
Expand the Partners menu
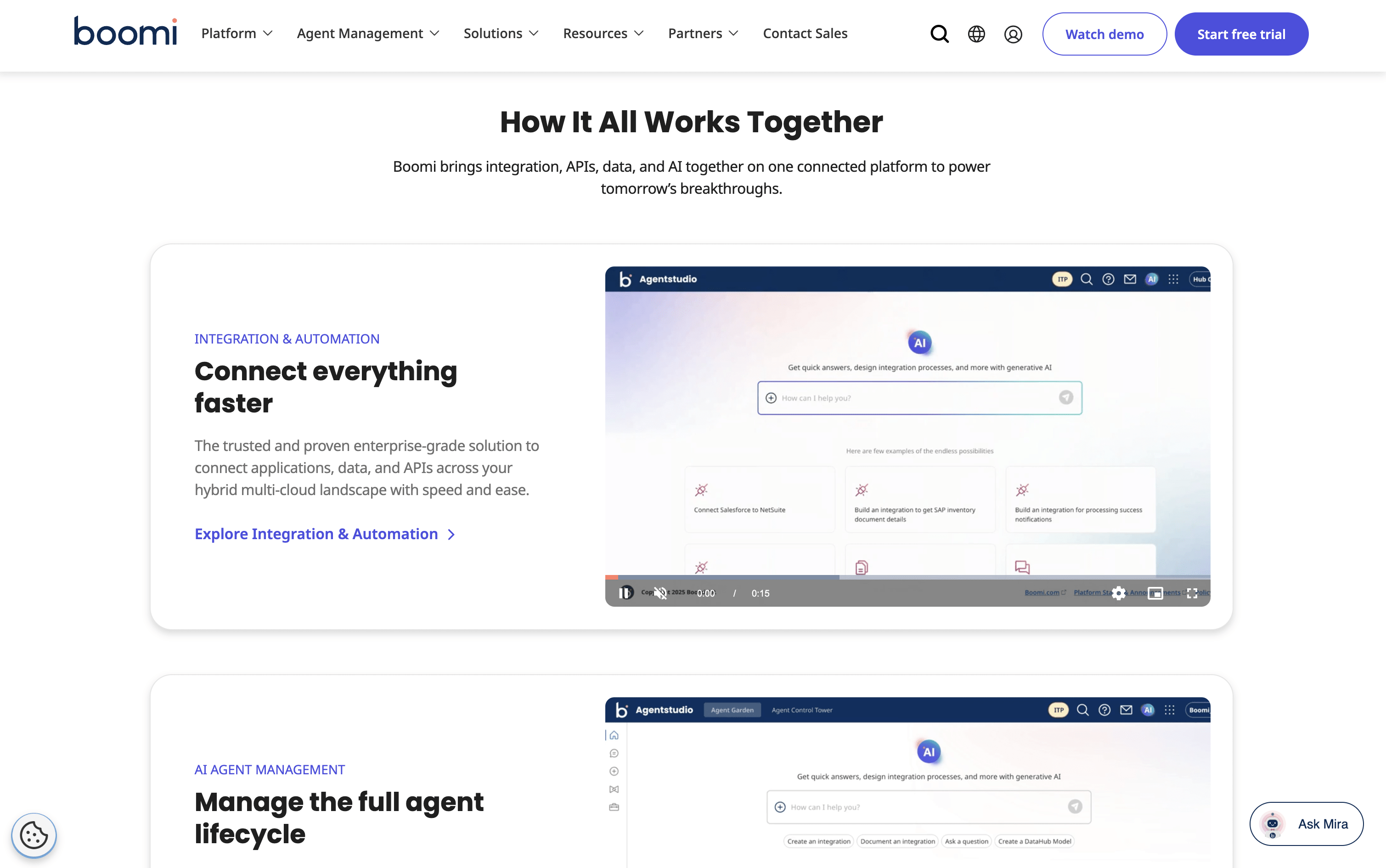click(703, 33)
